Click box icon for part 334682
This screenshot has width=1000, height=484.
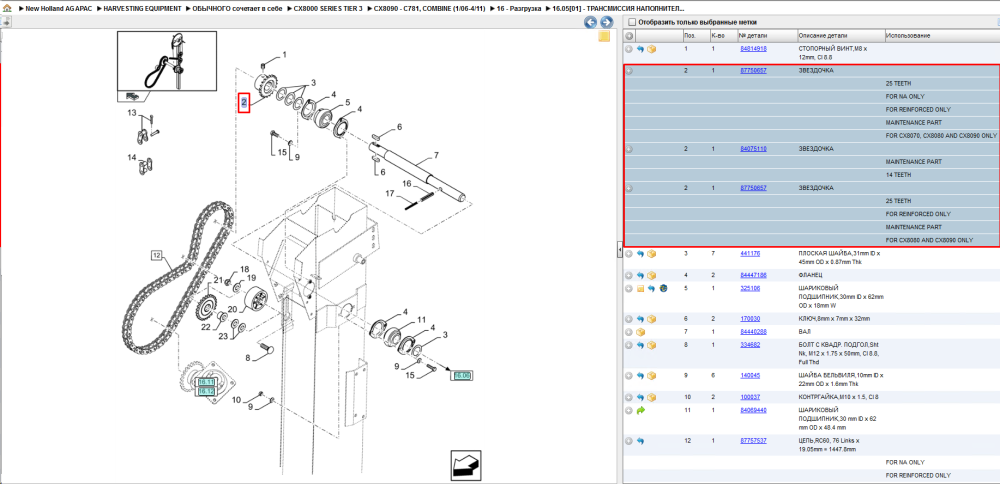651,345
